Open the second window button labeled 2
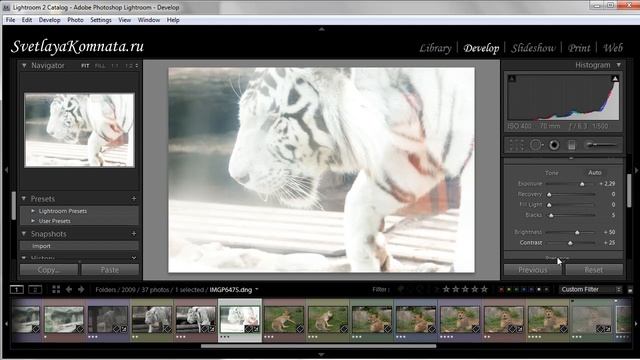Screen dimensions: 640x360 pyautogui.click(x=35, y=289)
